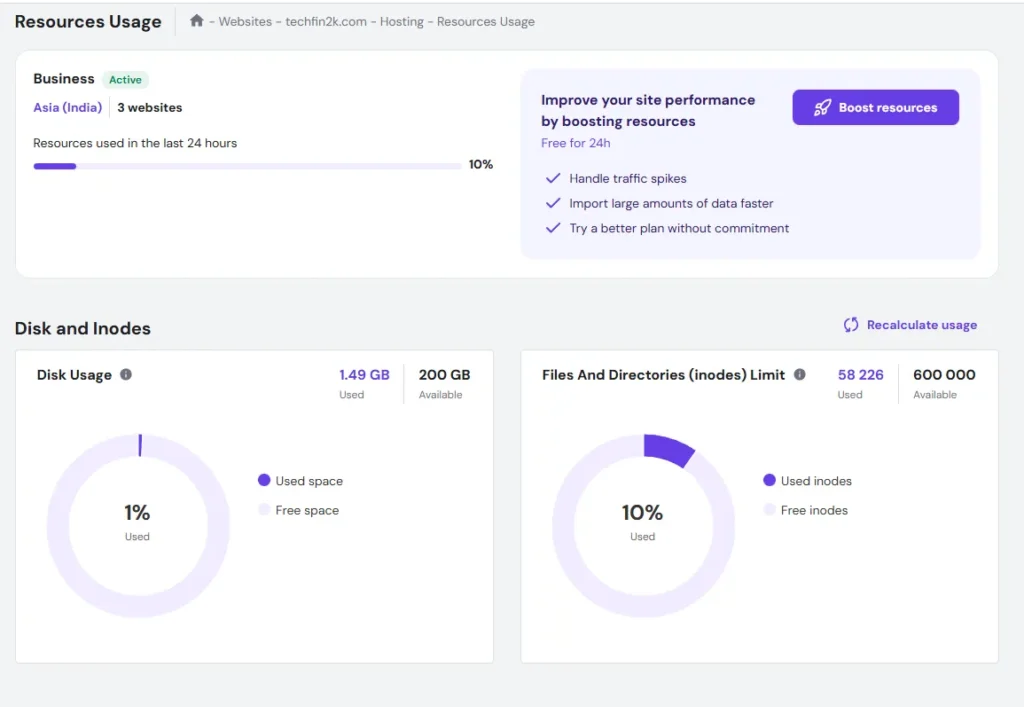The height and width of the screenshot is (707, 1024).
Task: Click Import large amounts of data faster
Action: click(x=671, y=203)
